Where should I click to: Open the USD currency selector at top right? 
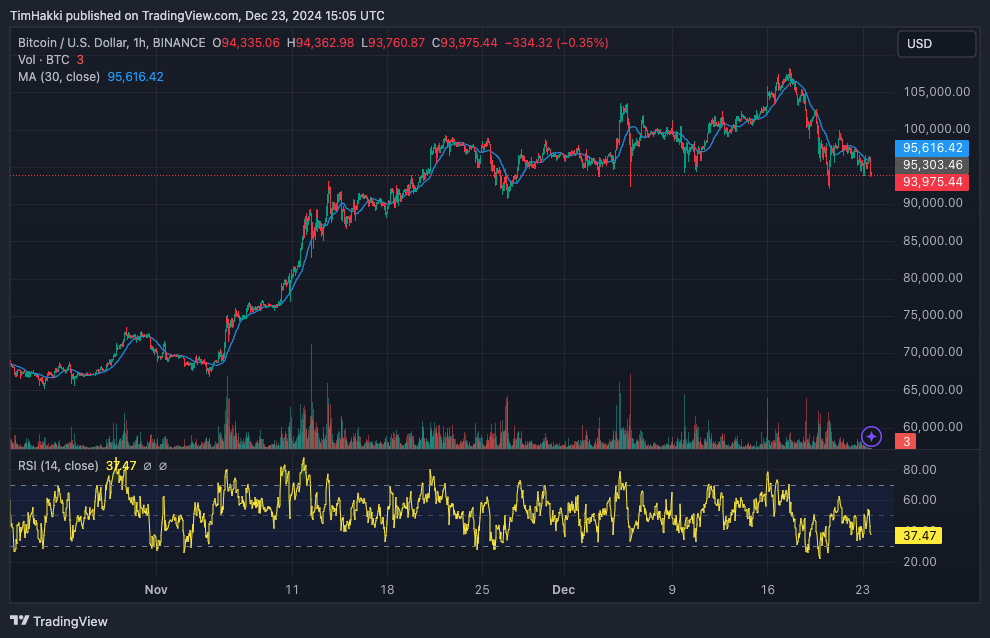click(x=936, y=43)
